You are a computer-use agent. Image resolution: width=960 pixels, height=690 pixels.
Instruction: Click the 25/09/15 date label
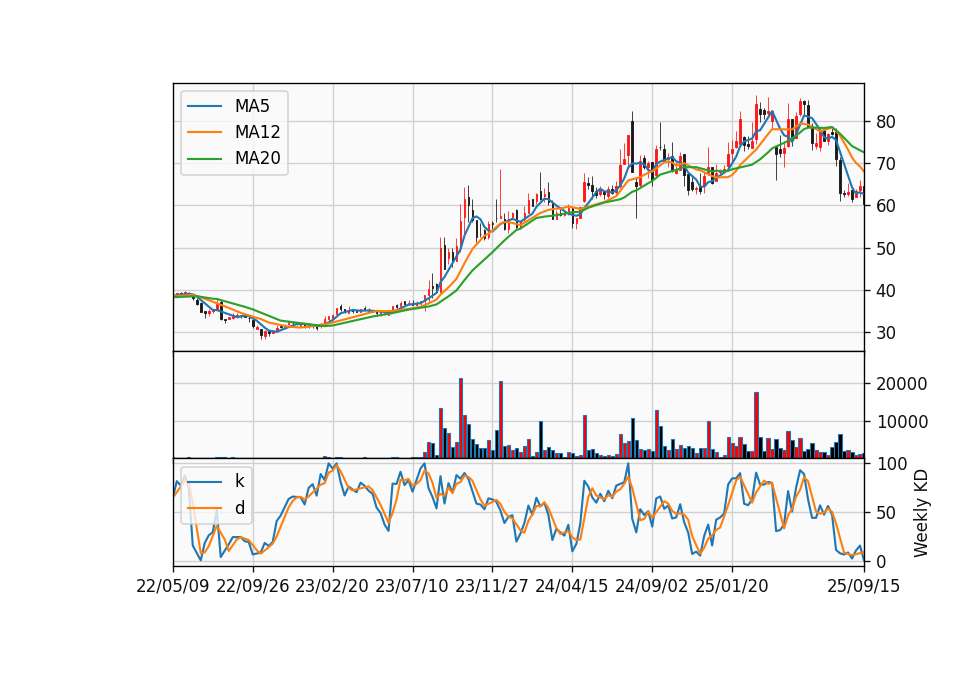pyautogui.click(x=864, y=586)
